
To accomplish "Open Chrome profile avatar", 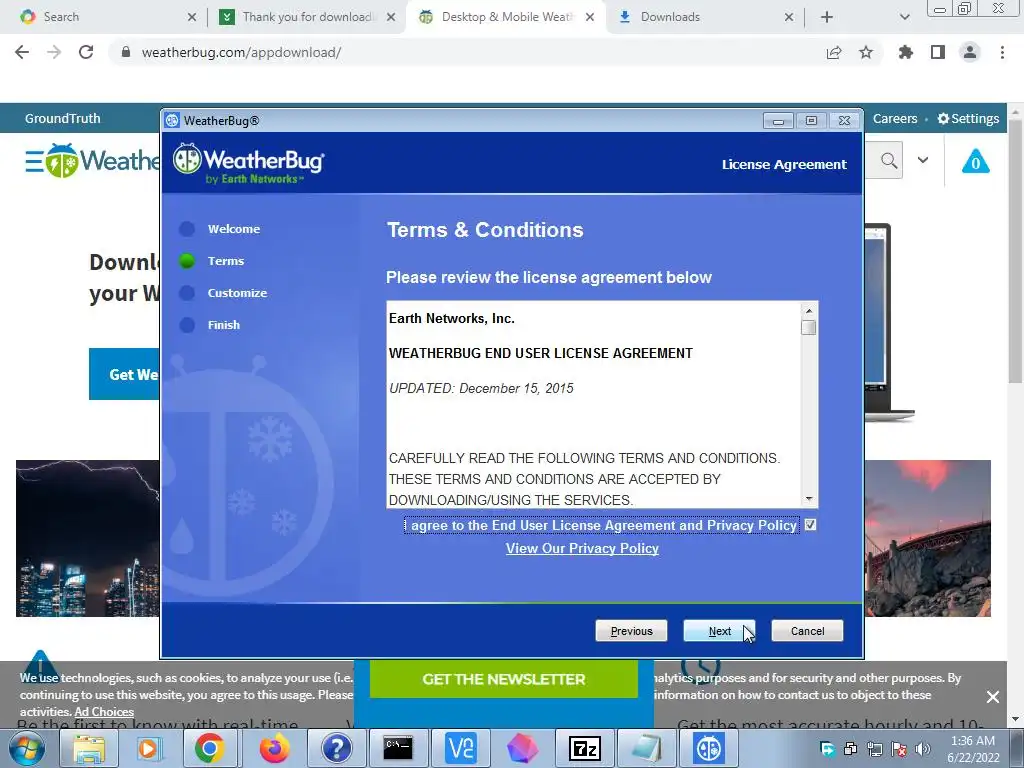I will (970, 52).
